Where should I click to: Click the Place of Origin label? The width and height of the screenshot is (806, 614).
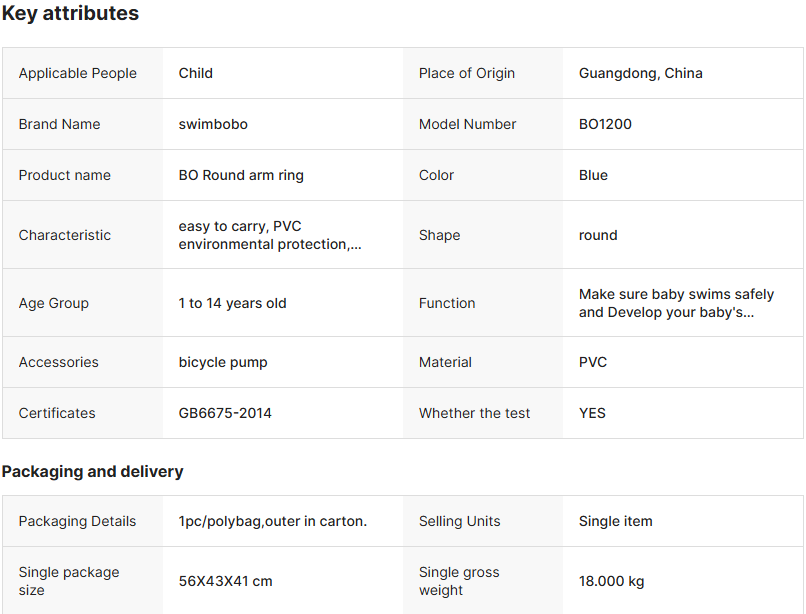pyautogui.click(x=466, y=73)
